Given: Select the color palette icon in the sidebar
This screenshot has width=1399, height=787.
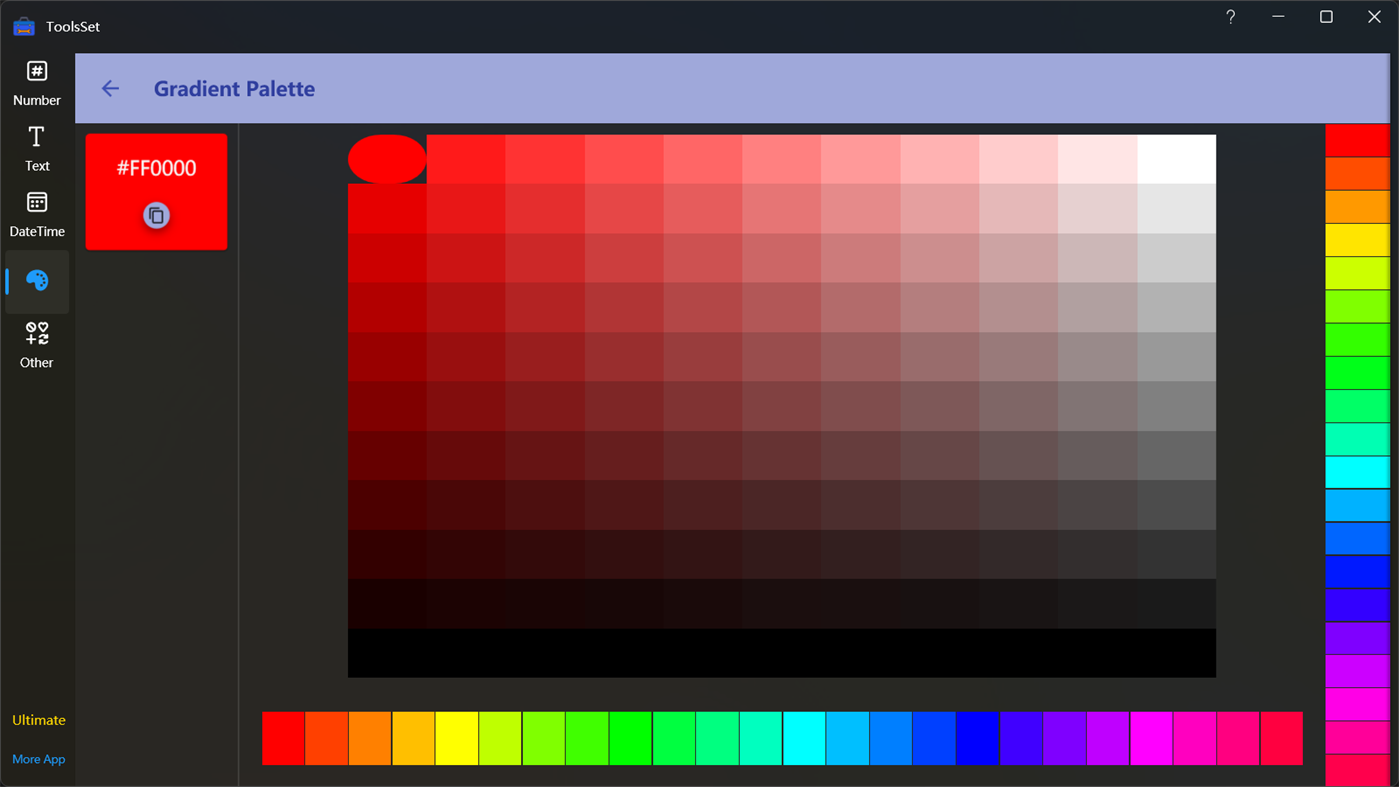Looking at the screenshot, I should [x=37, y=281].
